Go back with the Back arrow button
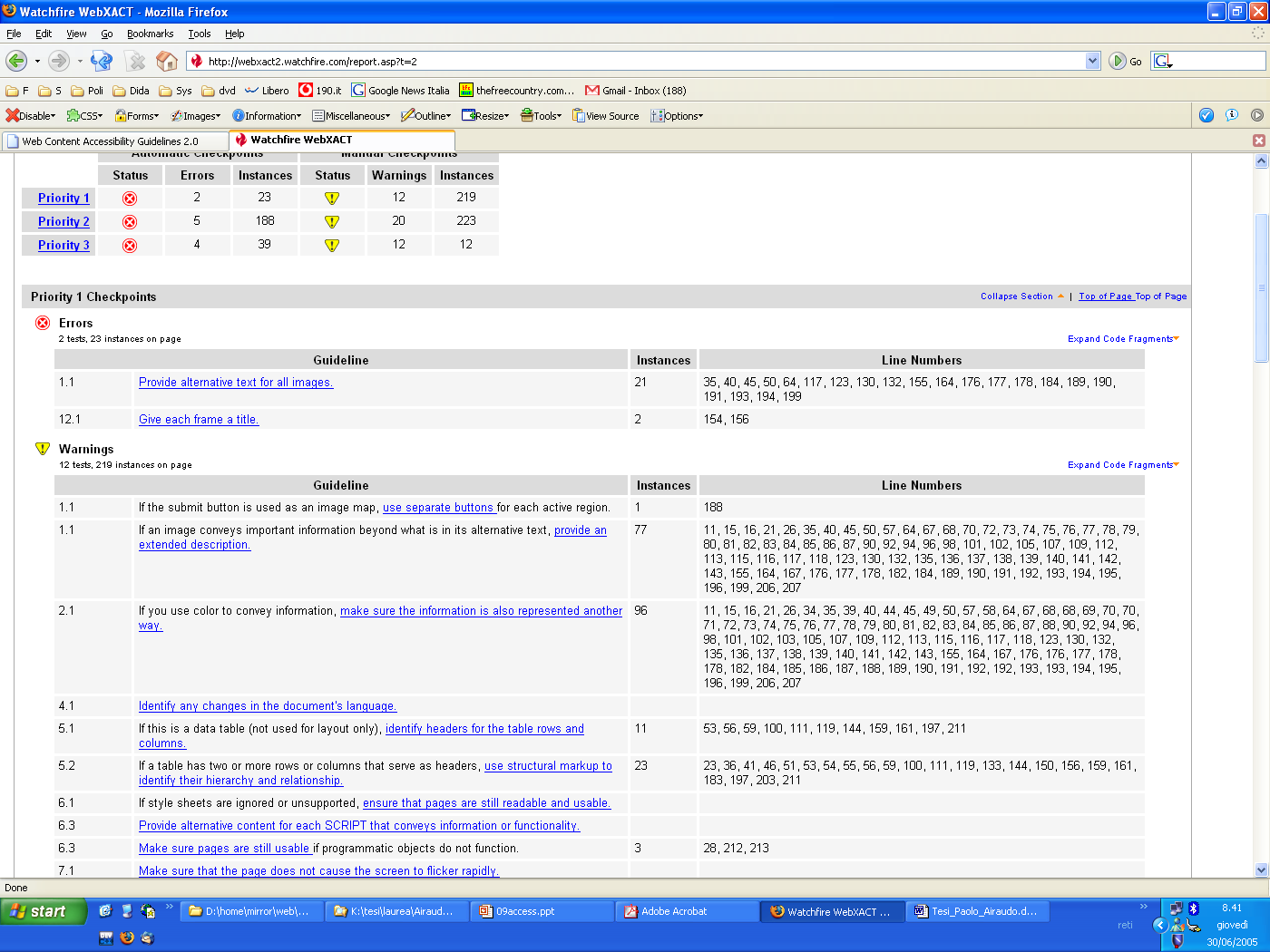 pos(16,61)
